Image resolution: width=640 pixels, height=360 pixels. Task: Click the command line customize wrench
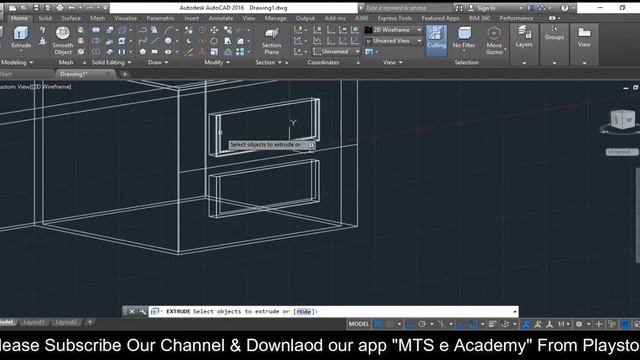142,311
